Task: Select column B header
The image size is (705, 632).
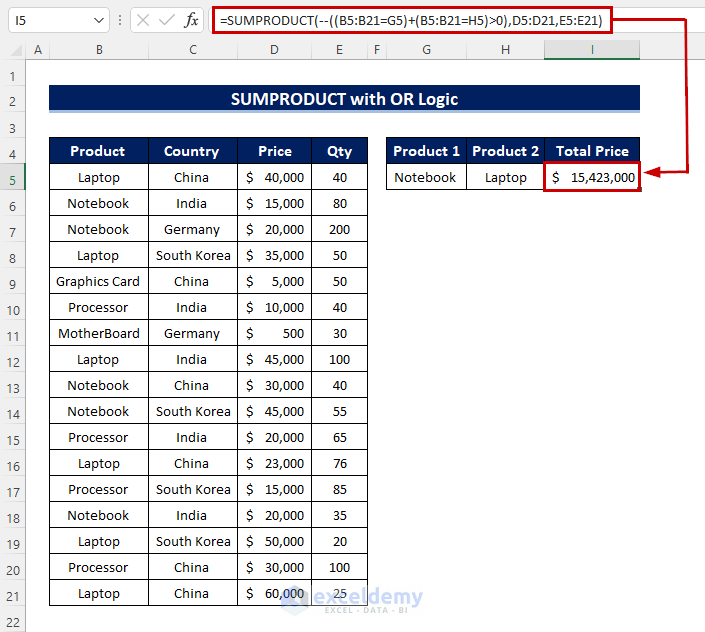Action: pyautogui.click(x=99, y=50)
